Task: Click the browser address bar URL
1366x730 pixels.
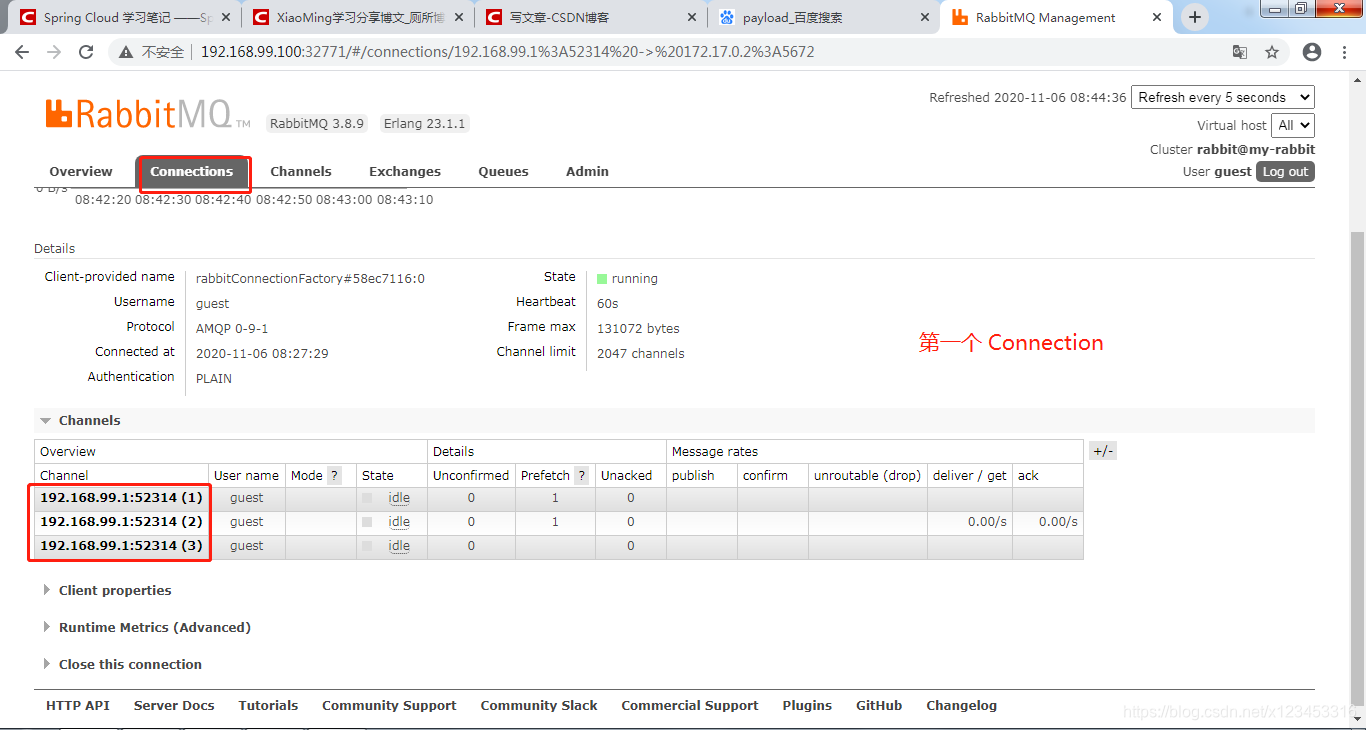Action: point(507,52)
